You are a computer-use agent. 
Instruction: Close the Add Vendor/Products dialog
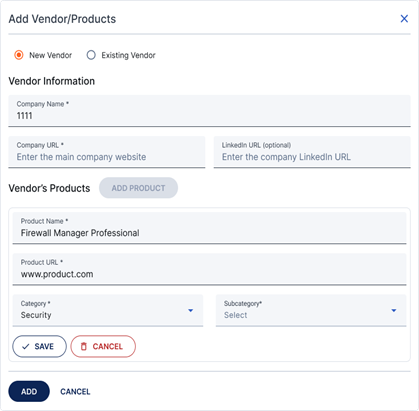pyautogui.click(x=404, y=19)
